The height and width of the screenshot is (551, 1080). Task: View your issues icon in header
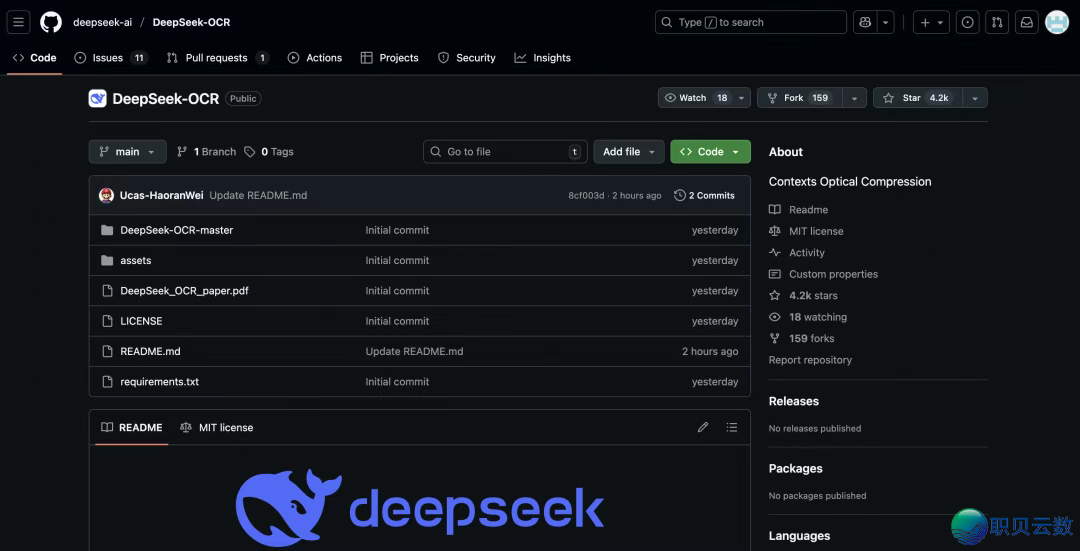tap(967, 22)
